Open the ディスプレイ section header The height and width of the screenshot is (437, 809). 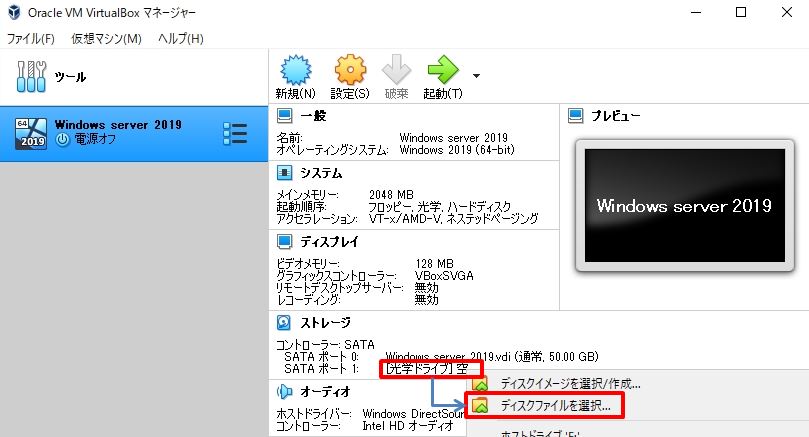click(x=329, y=241)
